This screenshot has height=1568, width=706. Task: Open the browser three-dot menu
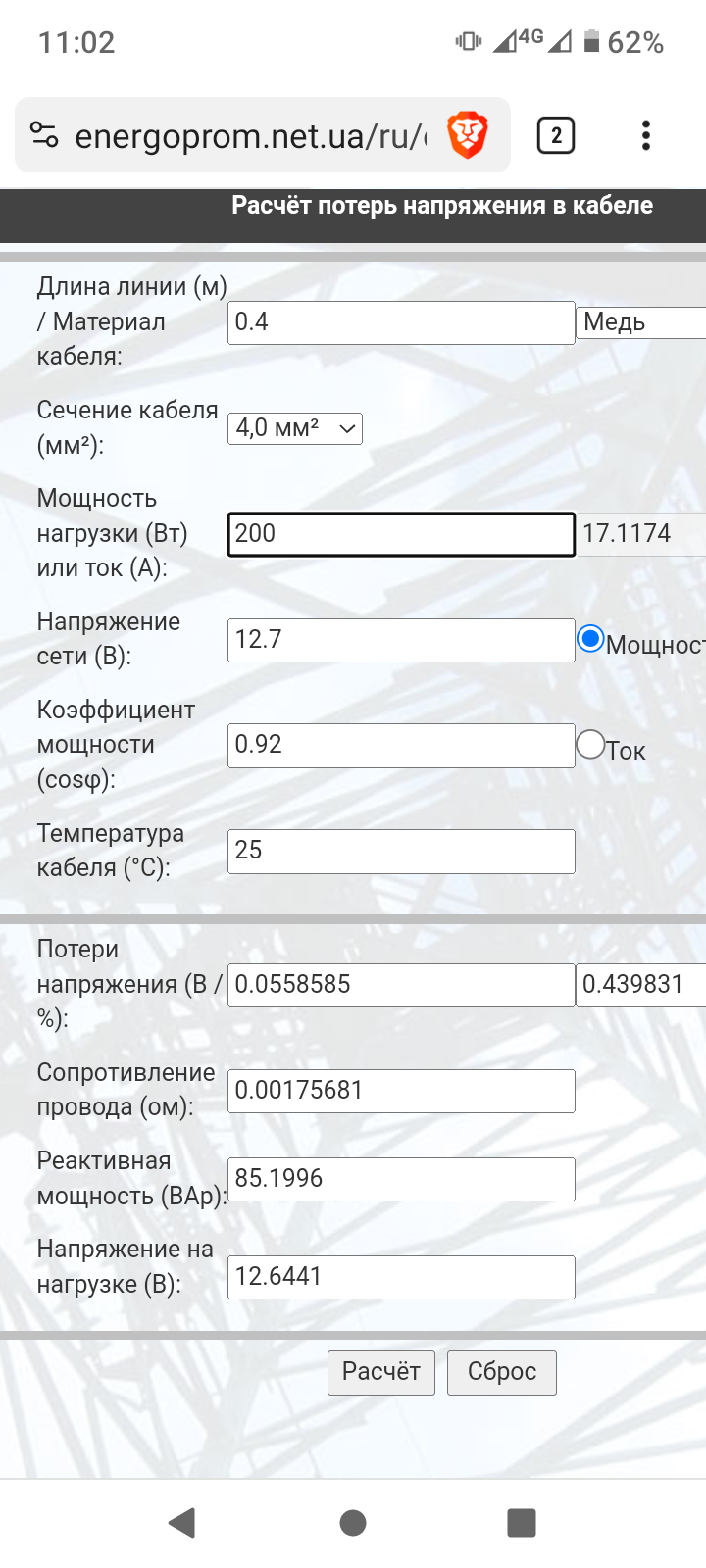(x=645, y=135)
